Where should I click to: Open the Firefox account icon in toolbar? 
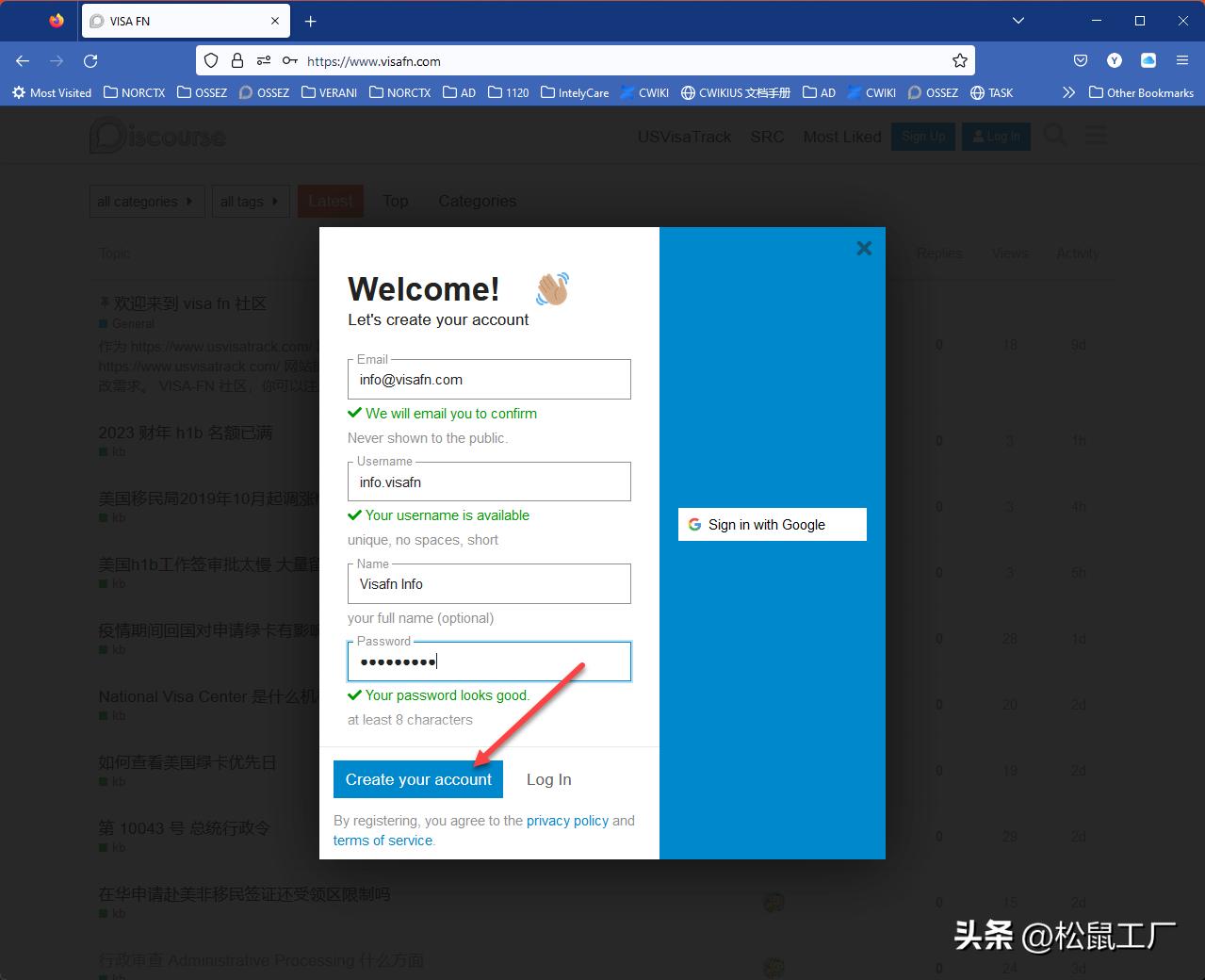tap(1114, 60)
